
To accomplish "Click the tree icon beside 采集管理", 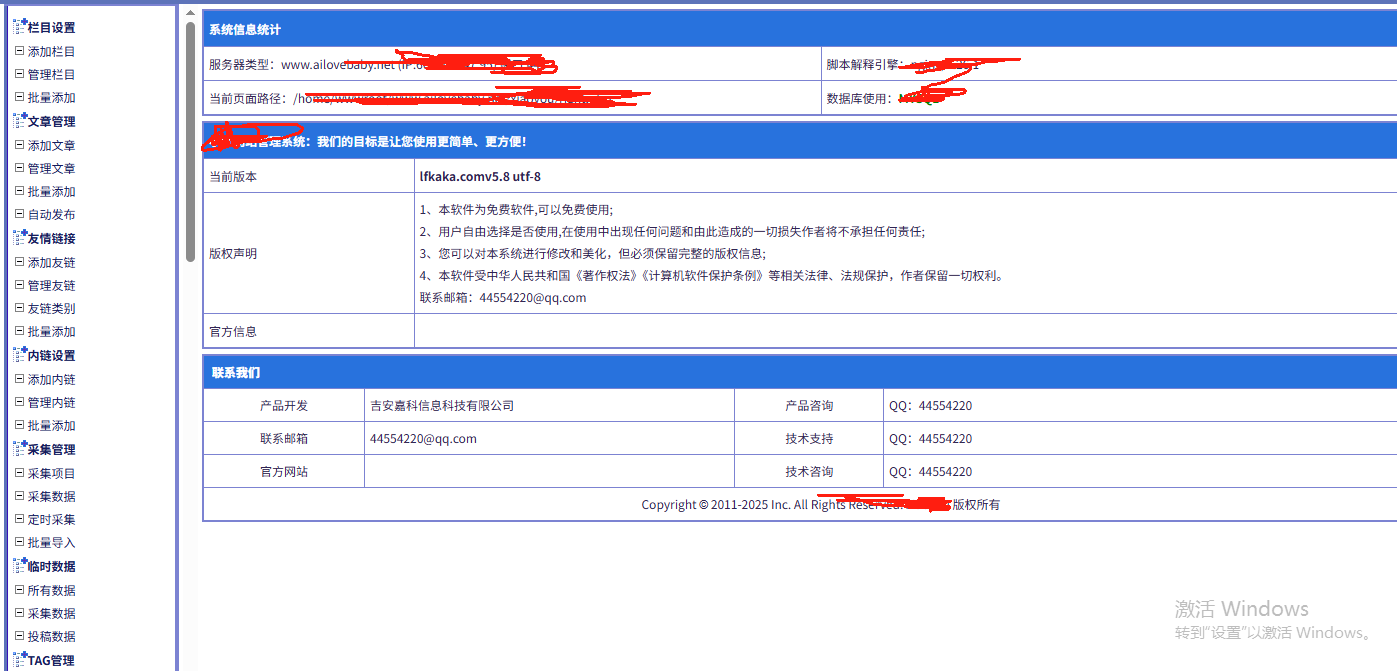I will click(x=19, y=449).
